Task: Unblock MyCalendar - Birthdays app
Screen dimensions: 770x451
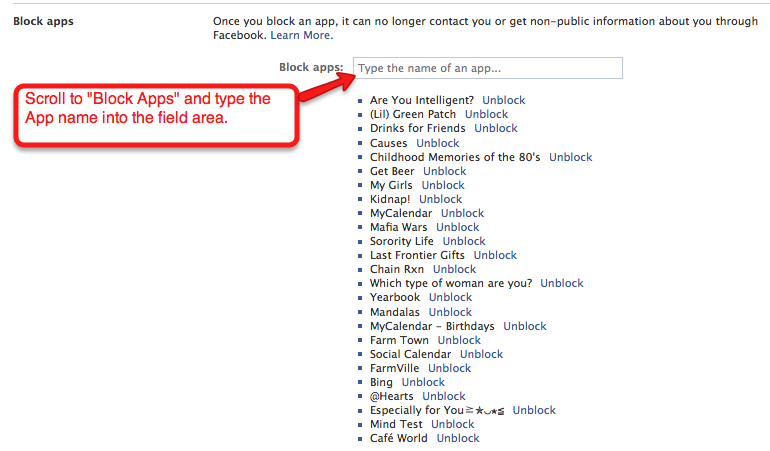Action: pyautogui.click(x=524, y=326)
